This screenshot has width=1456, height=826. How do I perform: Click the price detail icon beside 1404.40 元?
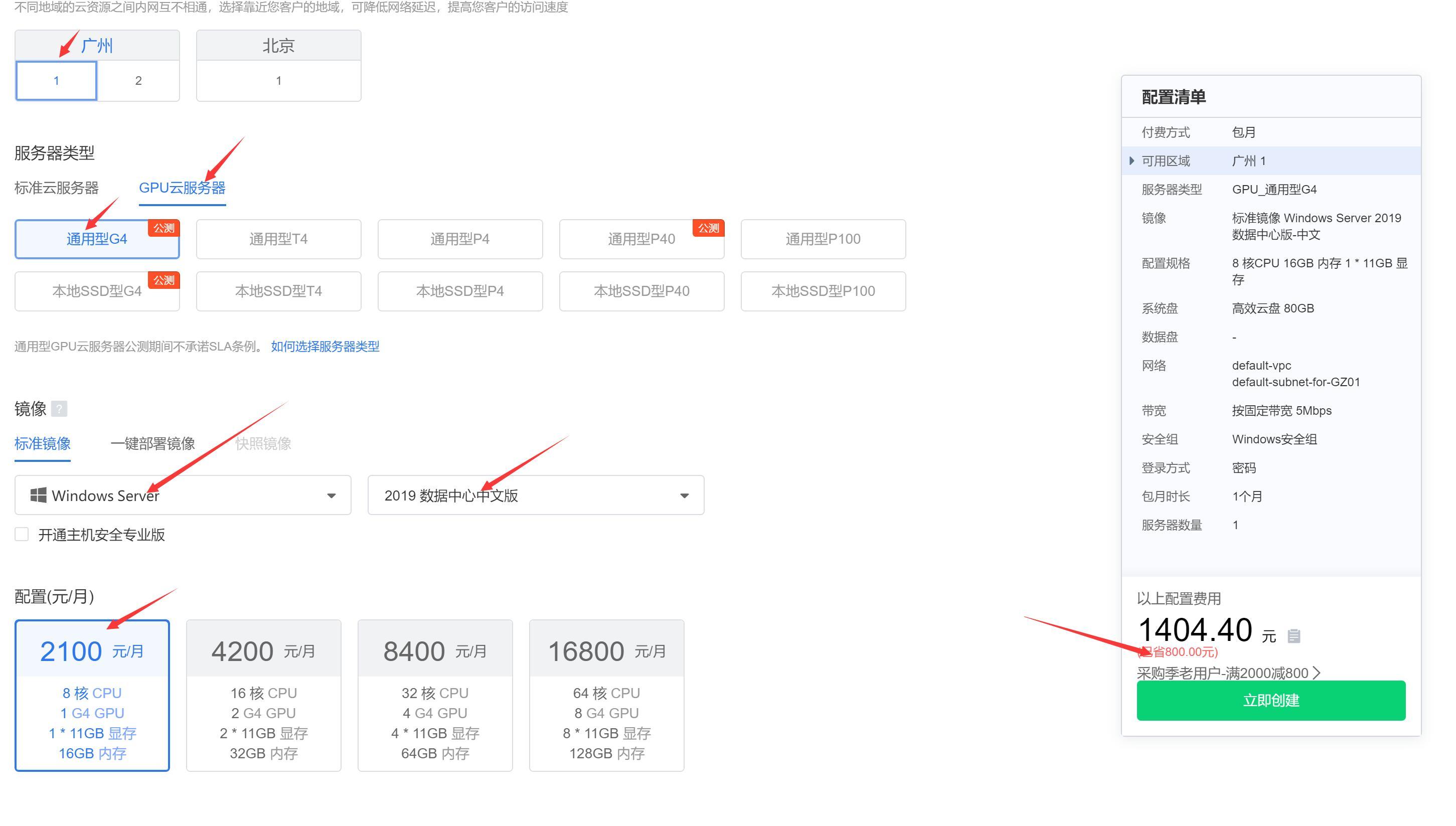pyautogui.click(x=1294, y=636)
